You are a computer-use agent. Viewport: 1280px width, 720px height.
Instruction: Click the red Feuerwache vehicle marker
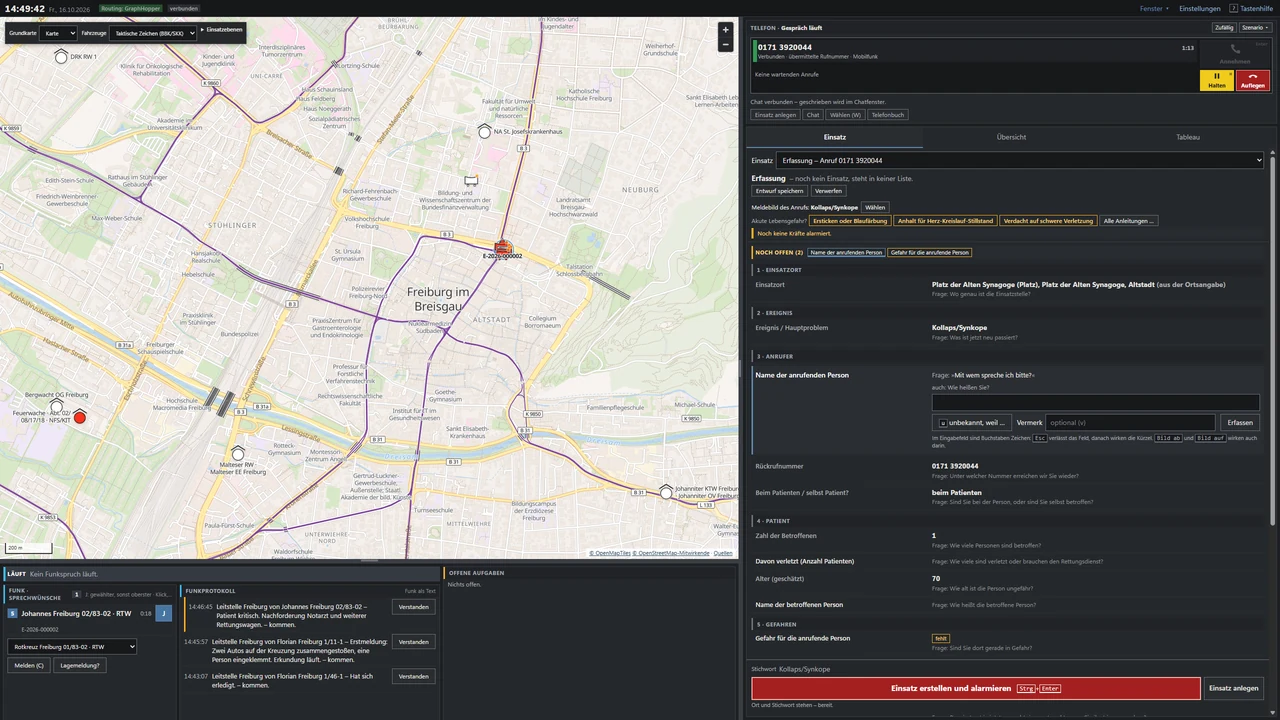point(80,417)
